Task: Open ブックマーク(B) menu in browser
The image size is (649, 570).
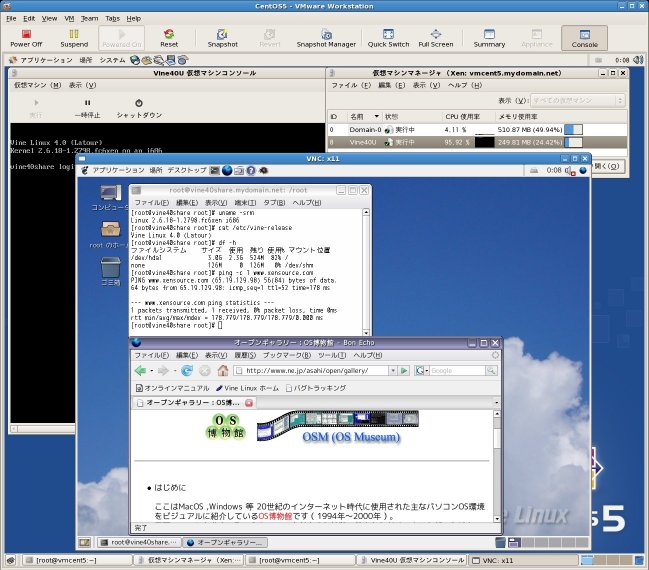Action: click(x=287, y=355)
